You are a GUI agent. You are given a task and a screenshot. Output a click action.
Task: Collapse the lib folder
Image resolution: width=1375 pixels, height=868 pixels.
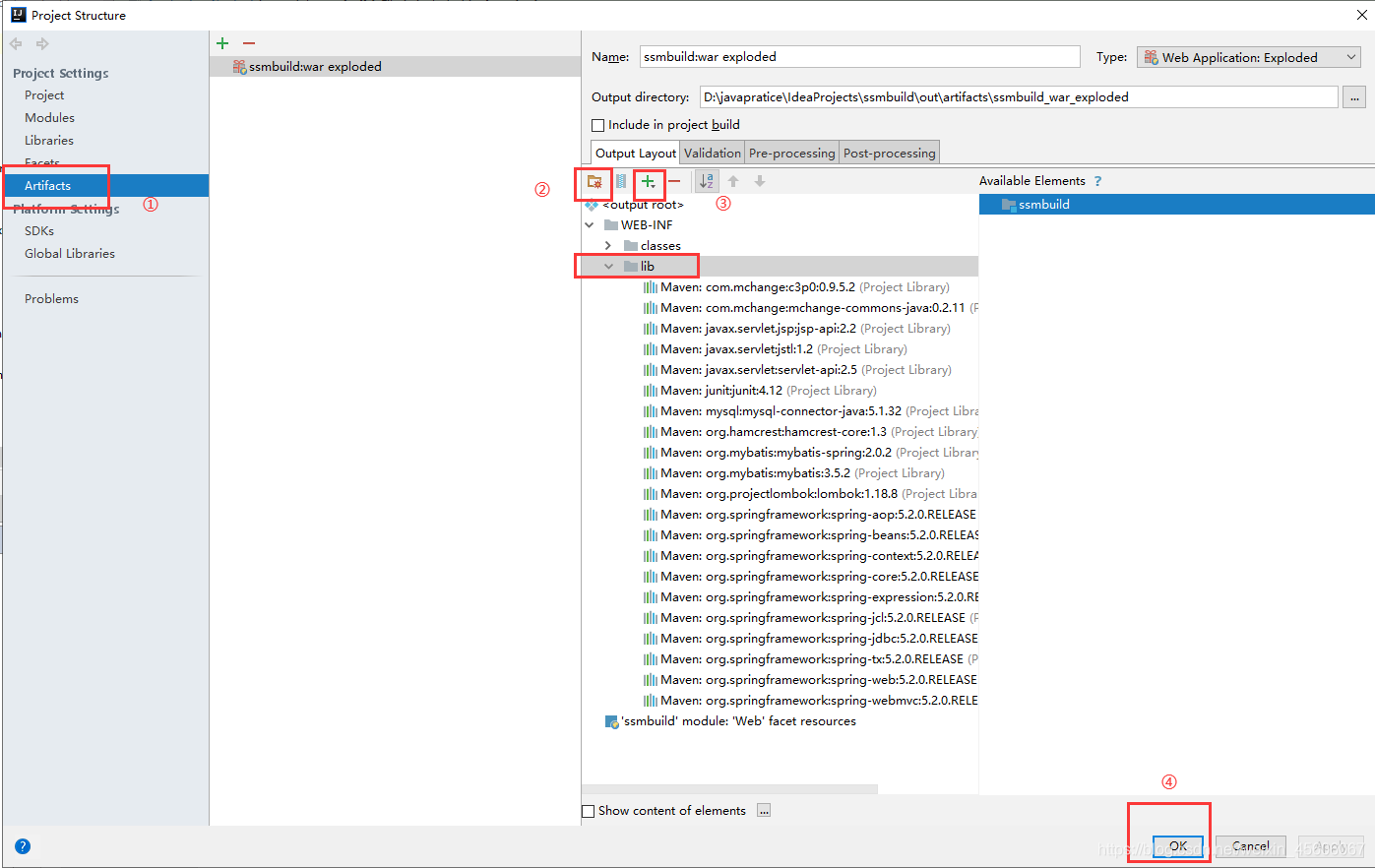(x=608, y=267)
